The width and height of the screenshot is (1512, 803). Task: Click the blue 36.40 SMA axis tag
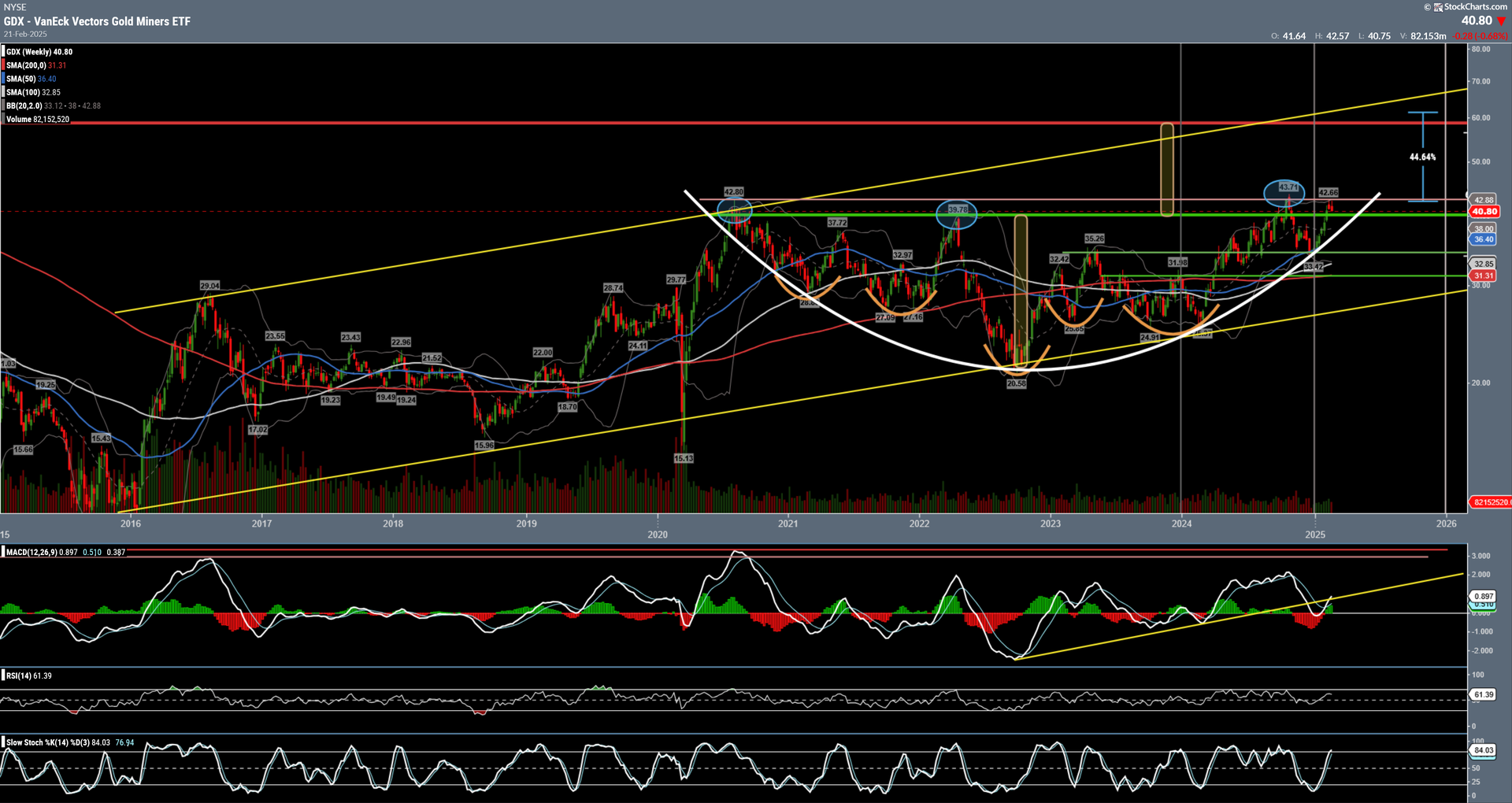1484,239
